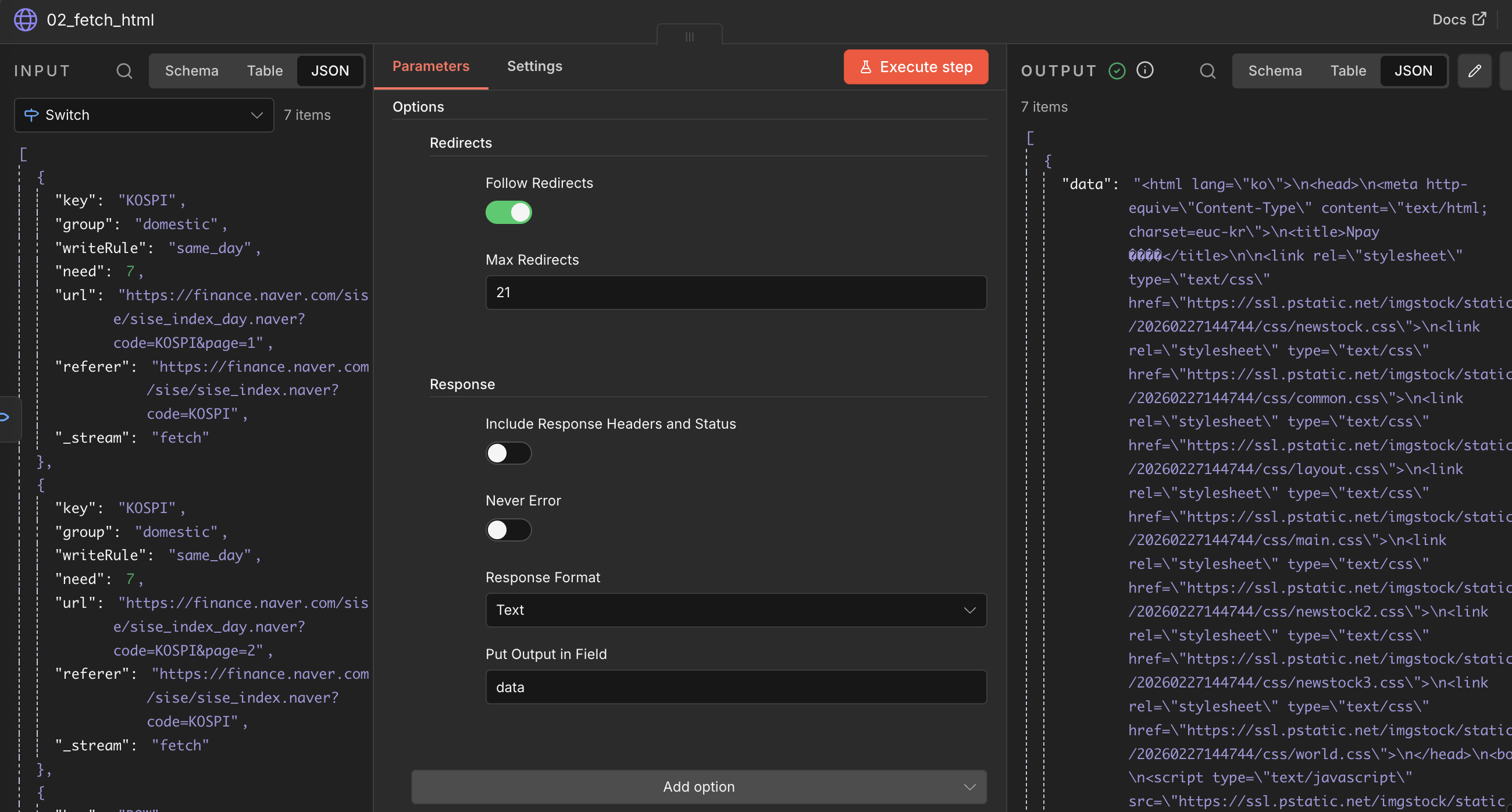Click the output info circle icon
The height and width of the screenshot is (812, 1512).
1144,70
